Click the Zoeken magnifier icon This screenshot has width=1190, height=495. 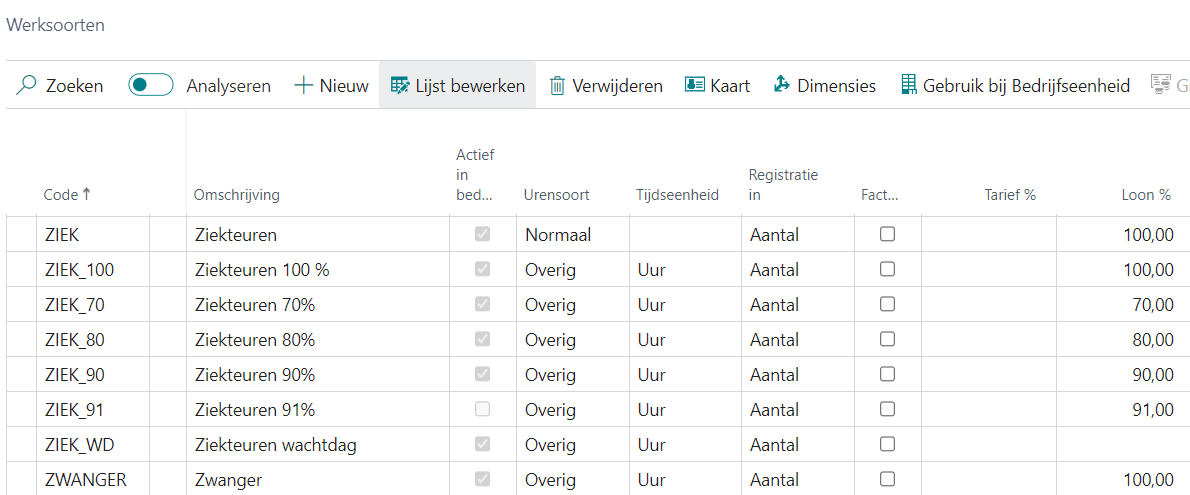pos(26,86)
